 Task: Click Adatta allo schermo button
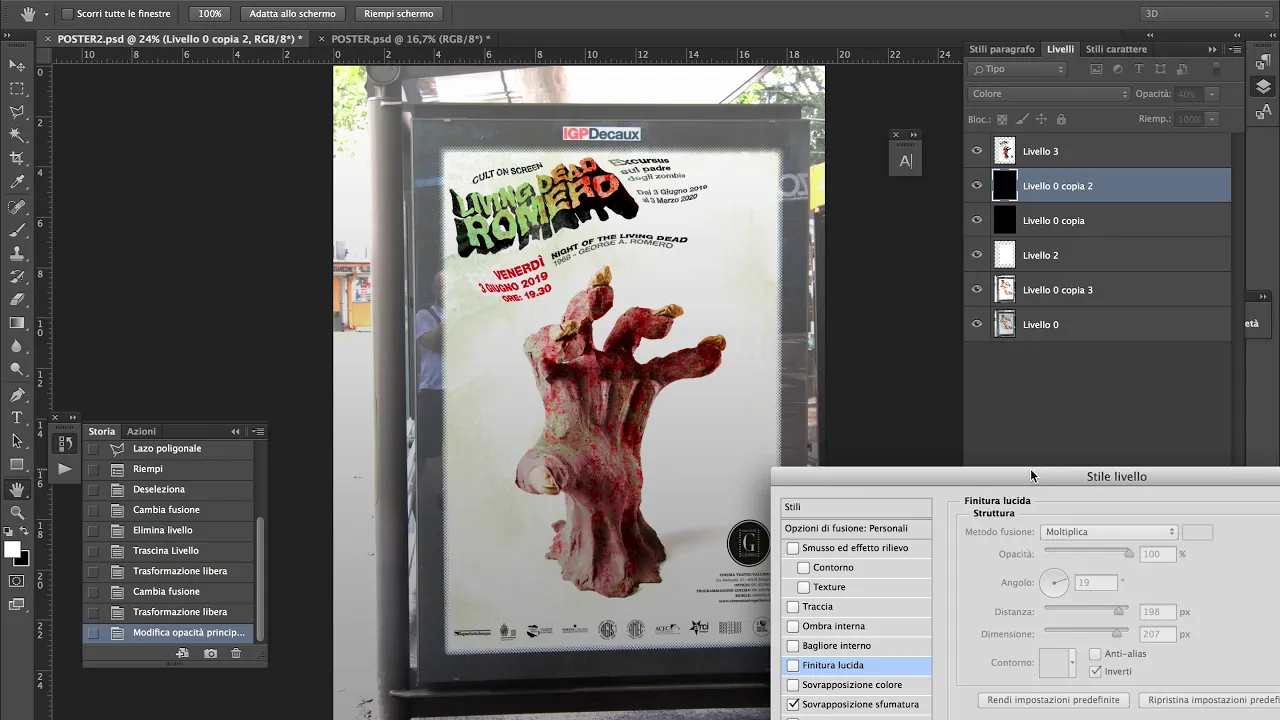tap(292, 14)
